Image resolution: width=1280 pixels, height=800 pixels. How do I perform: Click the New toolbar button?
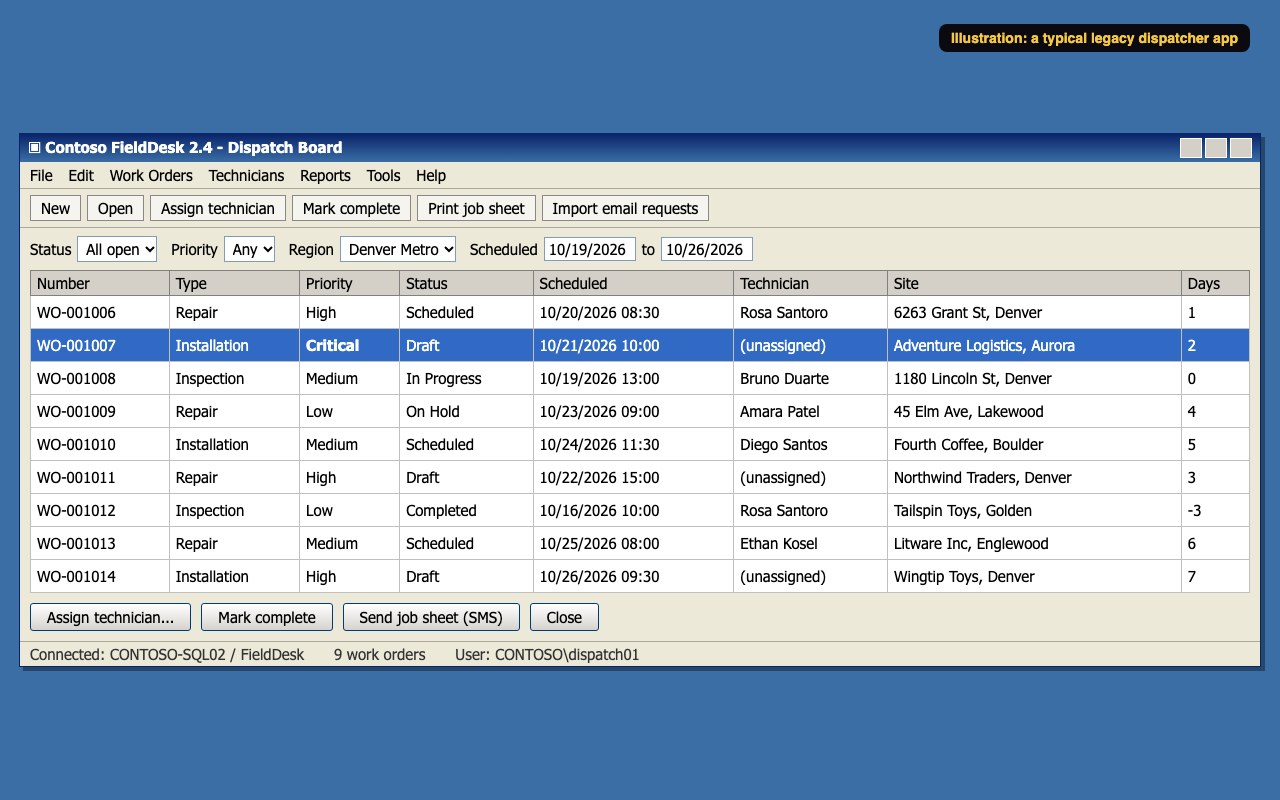pos(55,208)
